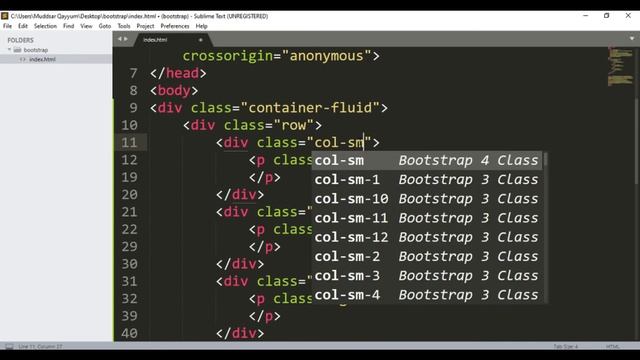
Task: Click the closing div on line 20
Action: 240,195
